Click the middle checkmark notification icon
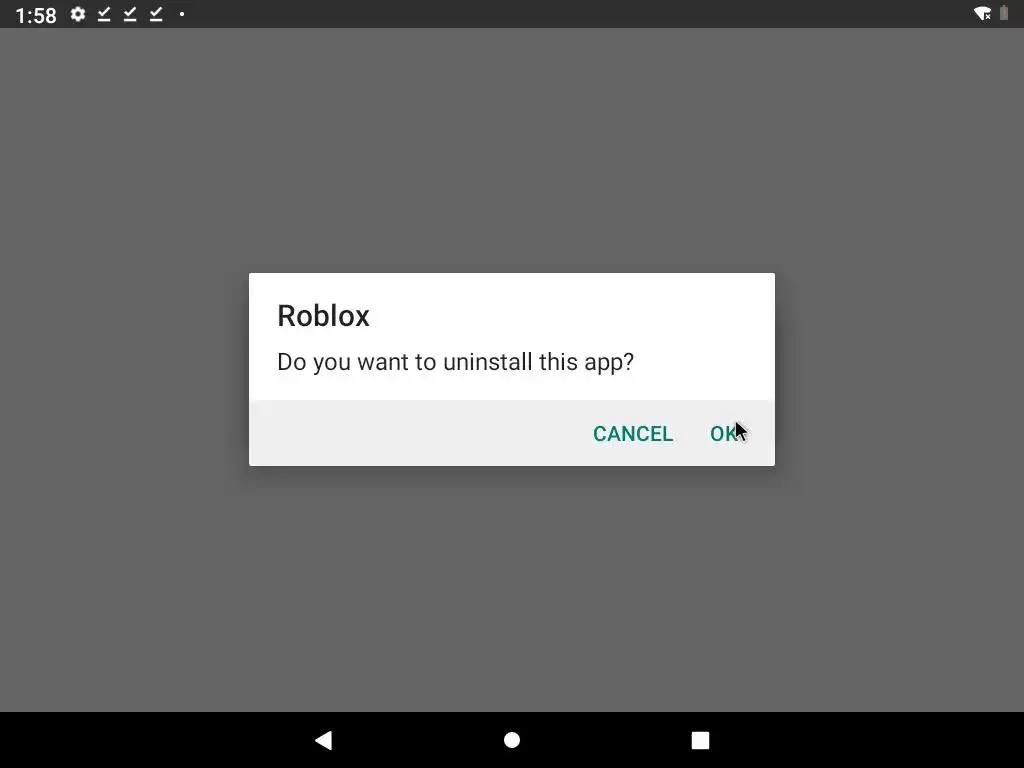1024x768 pixels. click(130, 14)
